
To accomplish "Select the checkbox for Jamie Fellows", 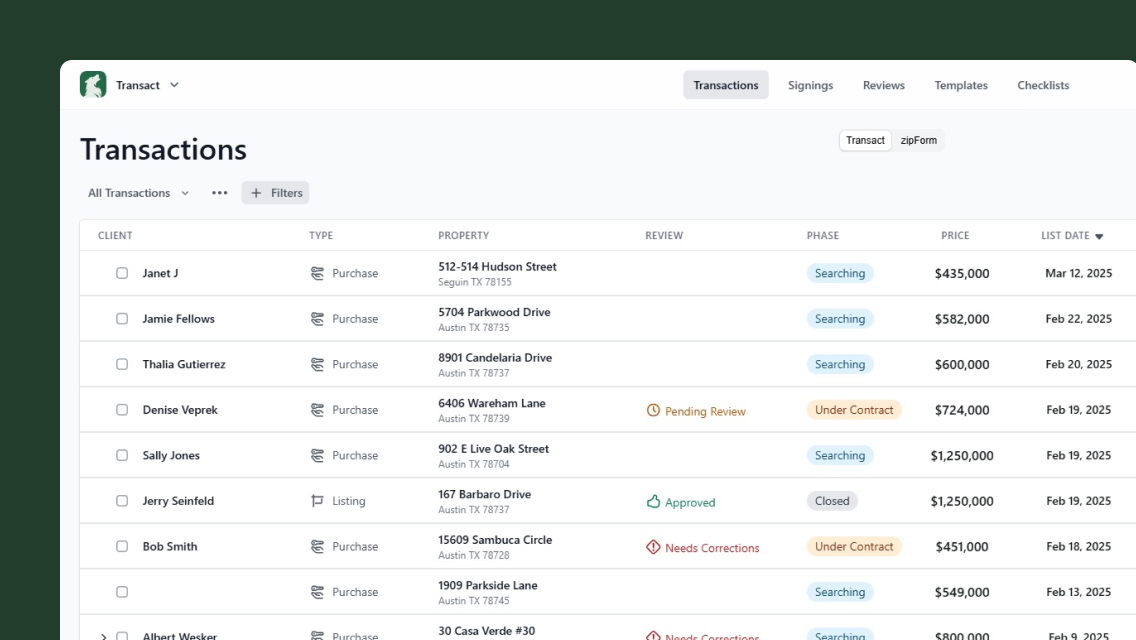I will point(122,319).
